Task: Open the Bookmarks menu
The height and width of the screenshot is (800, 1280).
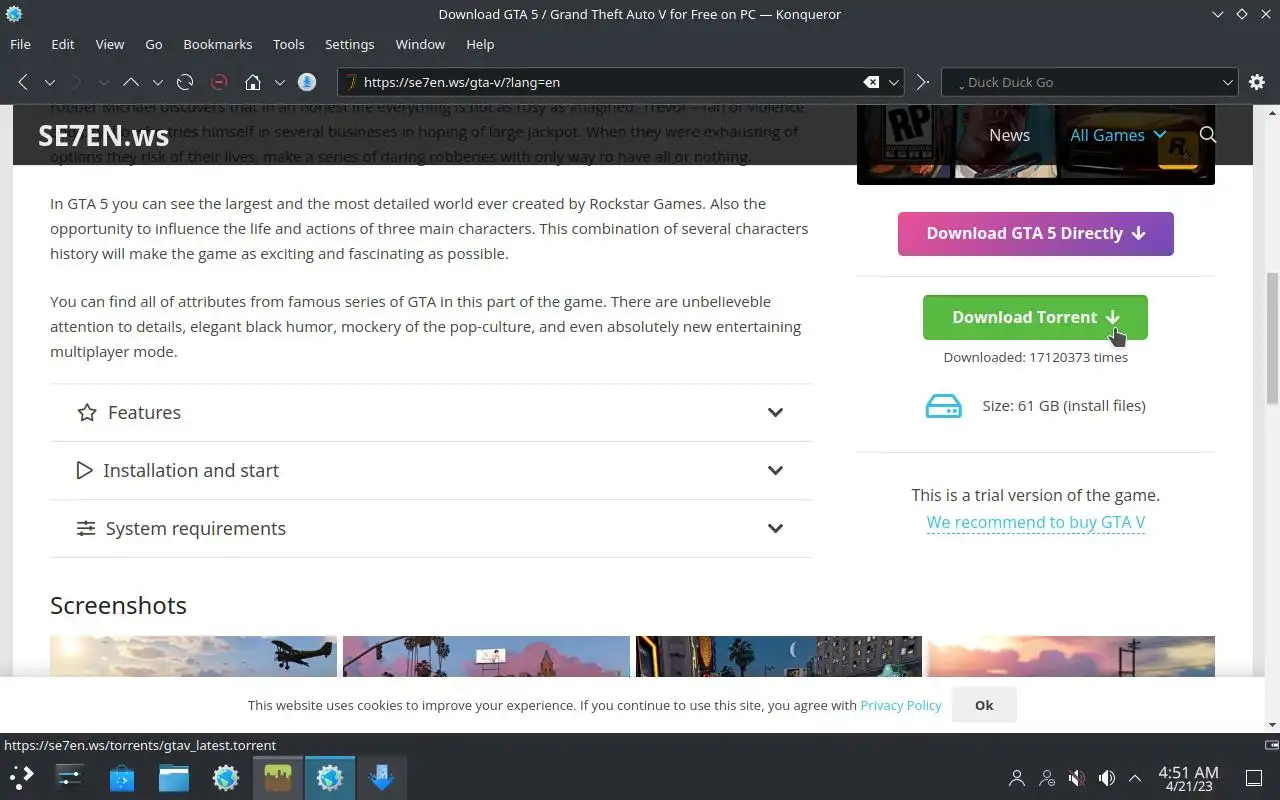Action: tap(218, 44)
